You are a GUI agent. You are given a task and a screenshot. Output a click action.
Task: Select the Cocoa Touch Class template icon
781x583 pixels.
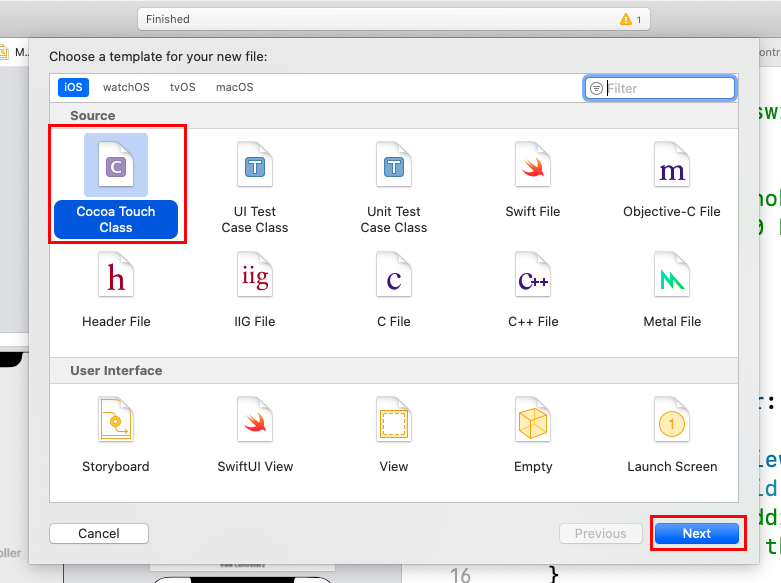(x=116, y=165)
